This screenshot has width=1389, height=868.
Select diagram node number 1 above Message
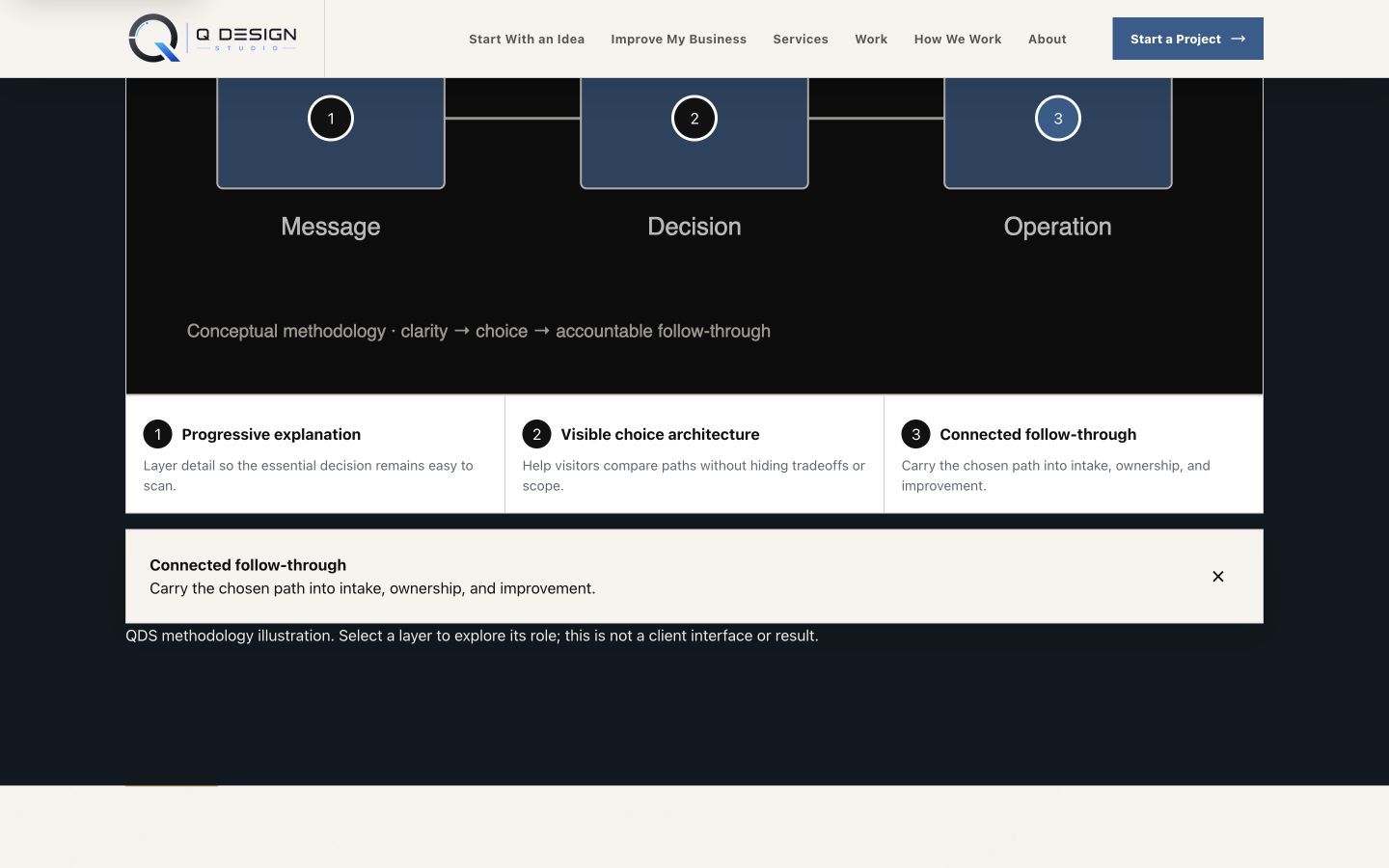point(331,119)
